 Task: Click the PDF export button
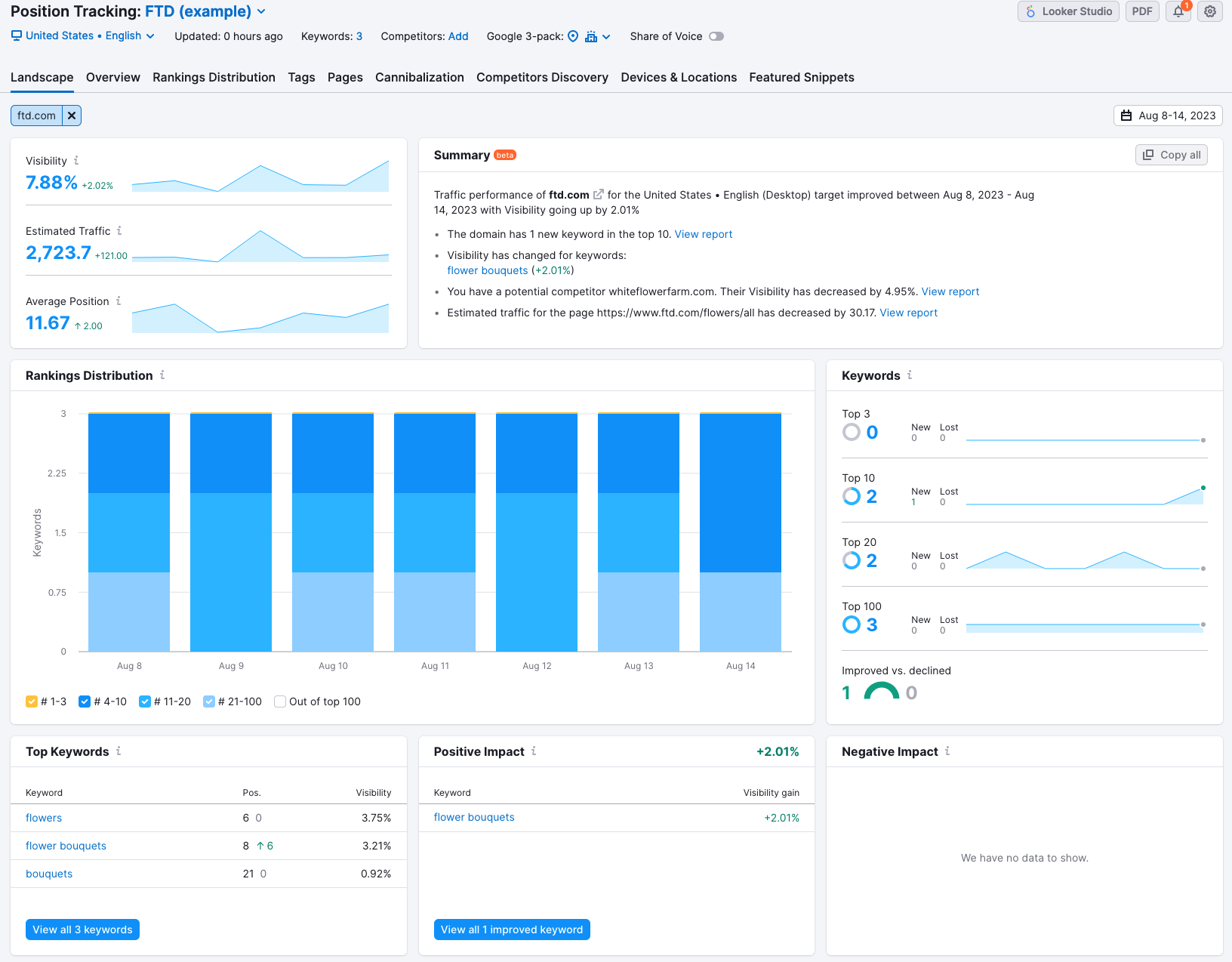tap(1142, 11)
